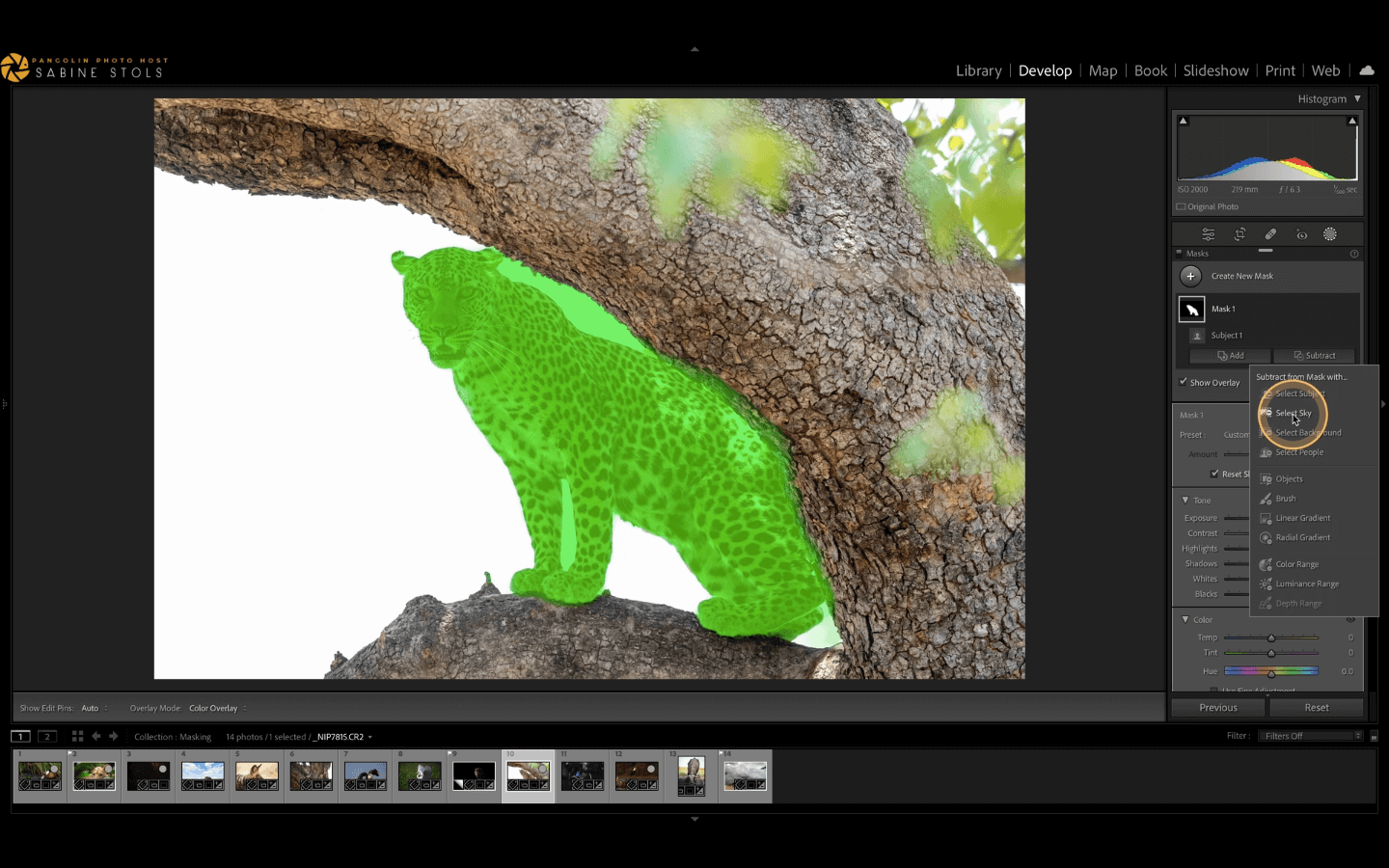Select the Crop overlay tool
Image resolution: width=1389 pixels, height=868 pixels.
click(1239, 234)
